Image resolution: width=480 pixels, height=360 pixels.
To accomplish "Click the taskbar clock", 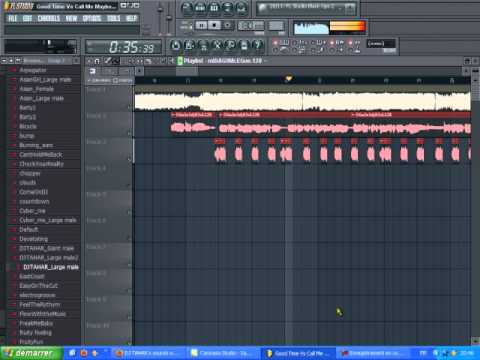I will point(467,353).
